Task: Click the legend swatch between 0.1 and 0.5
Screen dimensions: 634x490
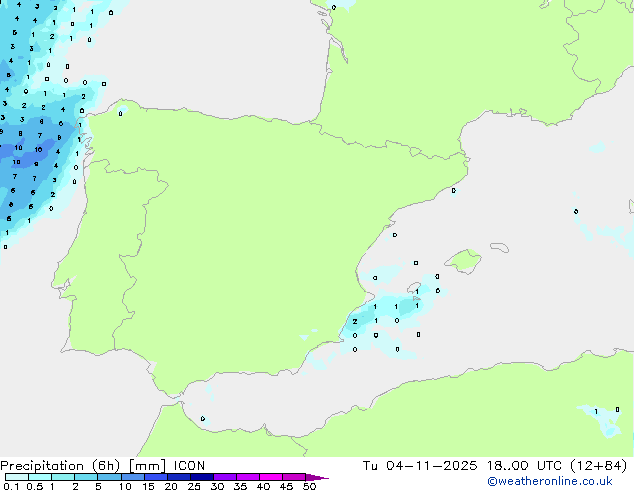Action: [x=17, y=477]
